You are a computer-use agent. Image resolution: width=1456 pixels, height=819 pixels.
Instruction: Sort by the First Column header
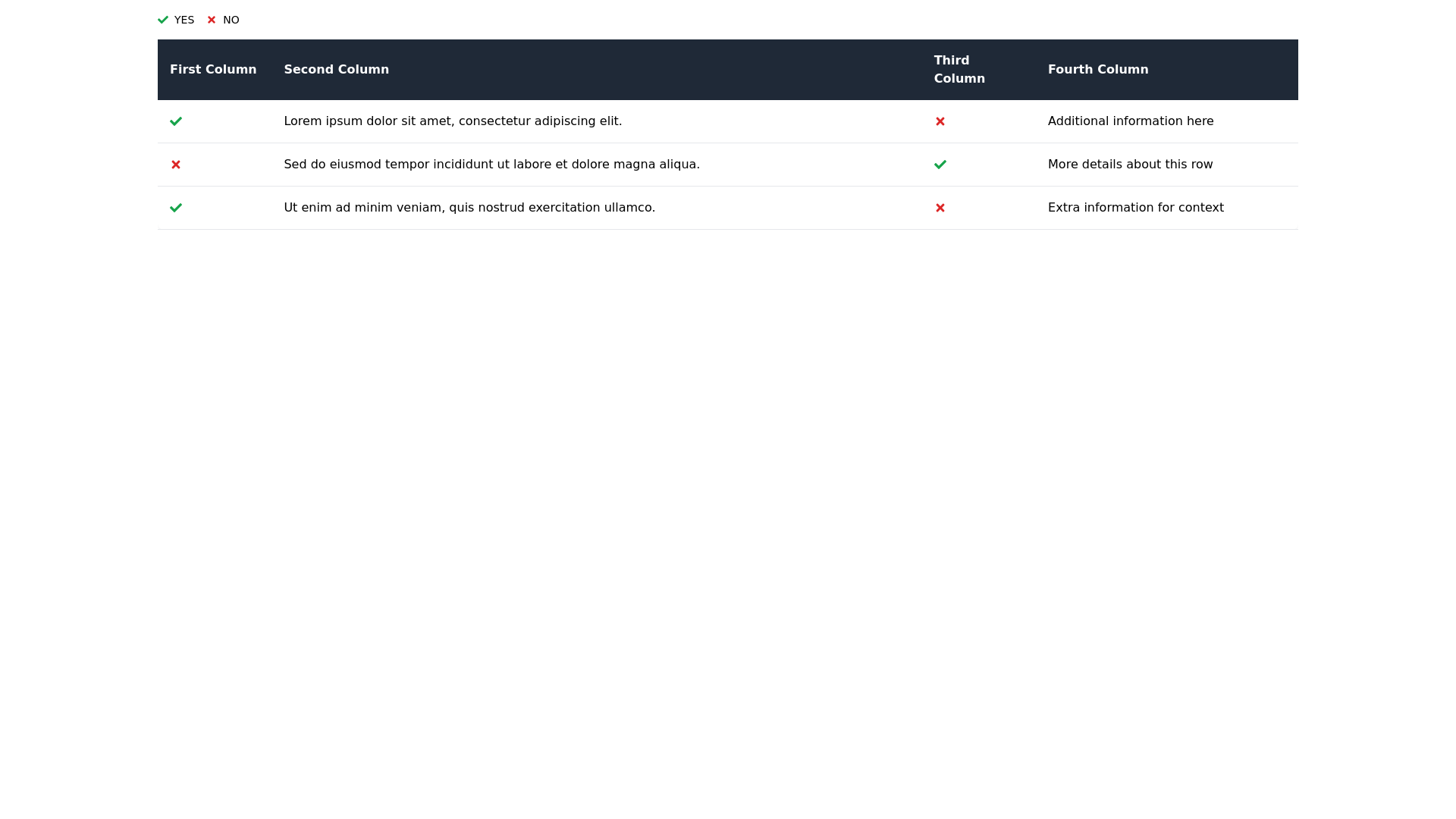point(213,69)
